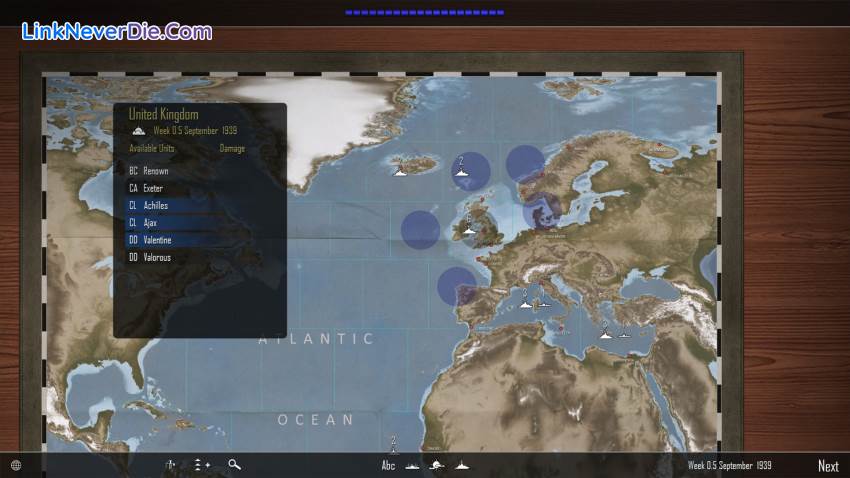Select light cruiser Achilles in the list
Viewport: 850px width, 478px height.
click(155, 205)
